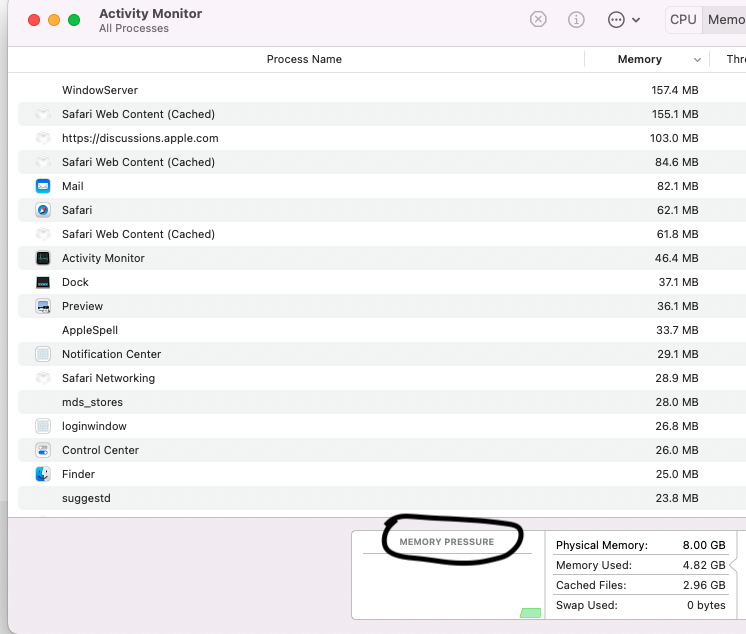Screen dimensions: 746x634
Task: Click the Preview app icon
Action: point(43,306)
